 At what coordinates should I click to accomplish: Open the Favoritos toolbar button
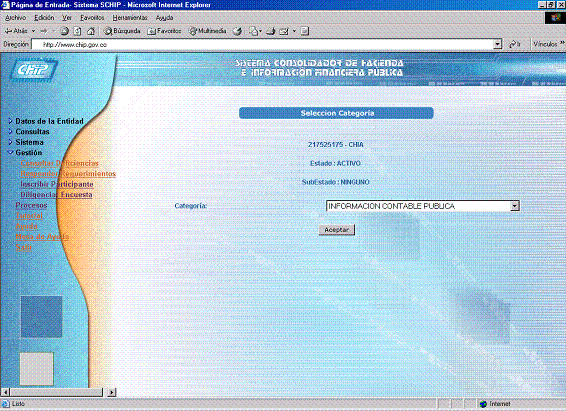point(164,31)
